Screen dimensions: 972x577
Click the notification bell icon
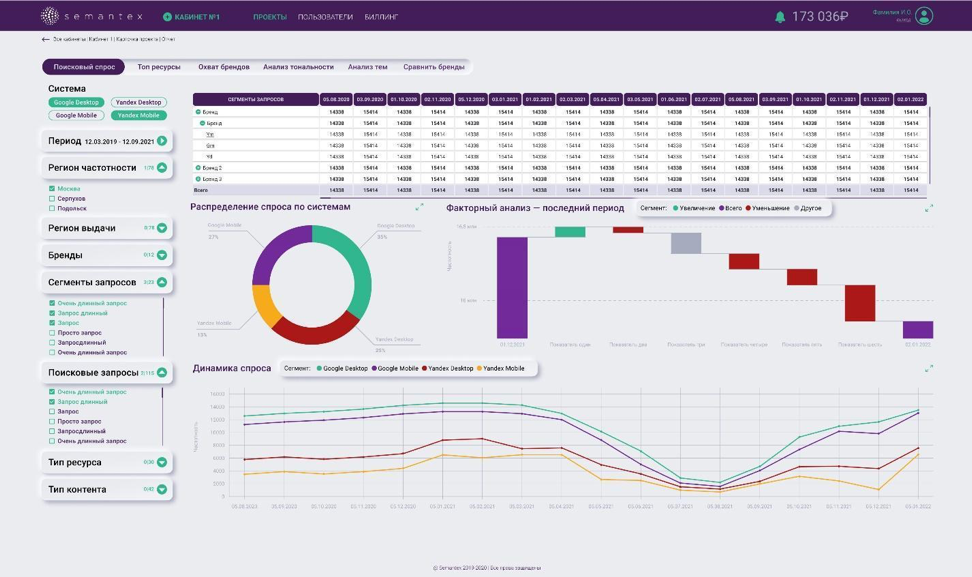pyautogui.click(x=780, y=17)
